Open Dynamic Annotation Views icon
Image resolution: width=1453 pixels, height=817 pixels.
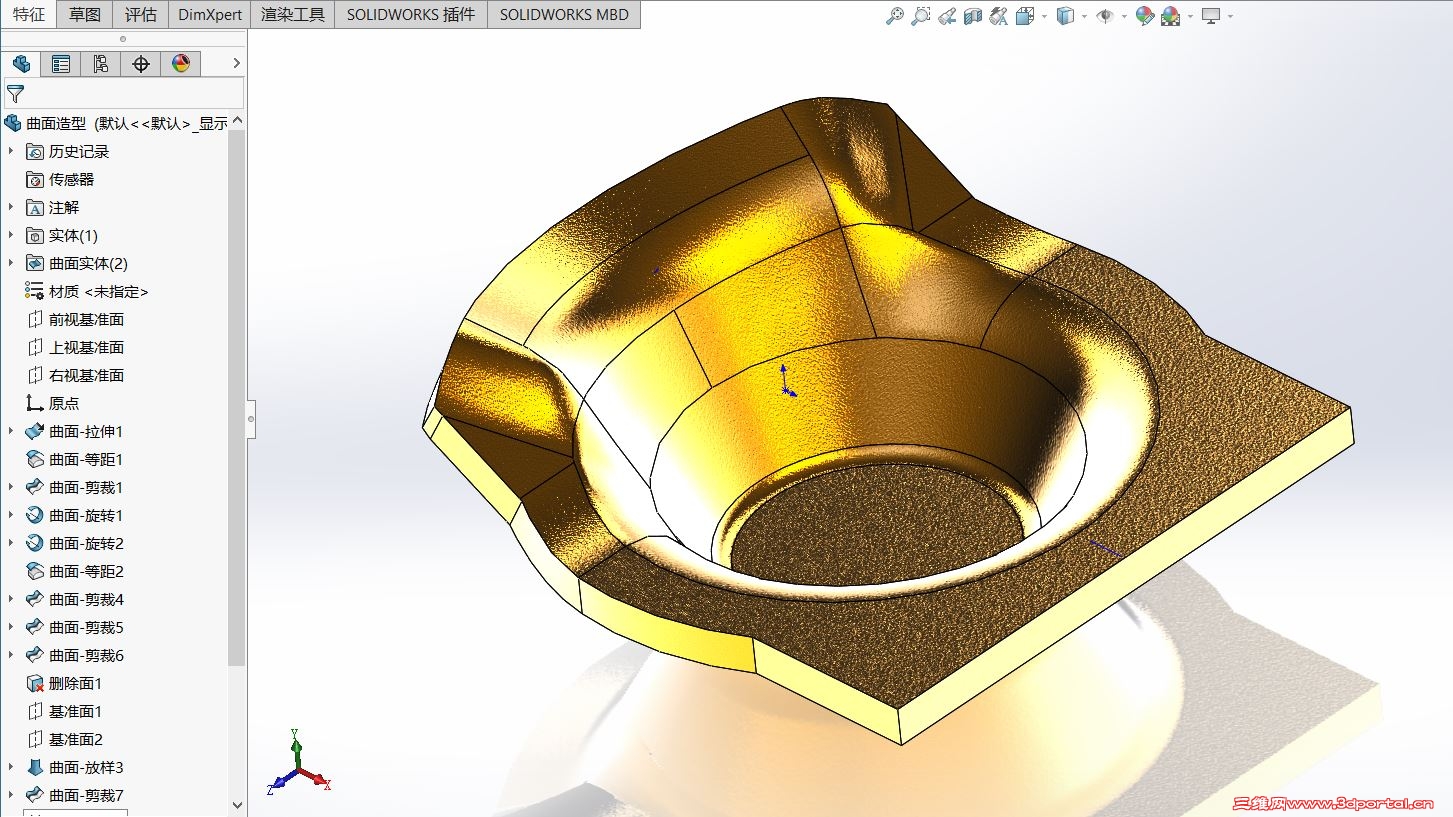tap(999, 16)
